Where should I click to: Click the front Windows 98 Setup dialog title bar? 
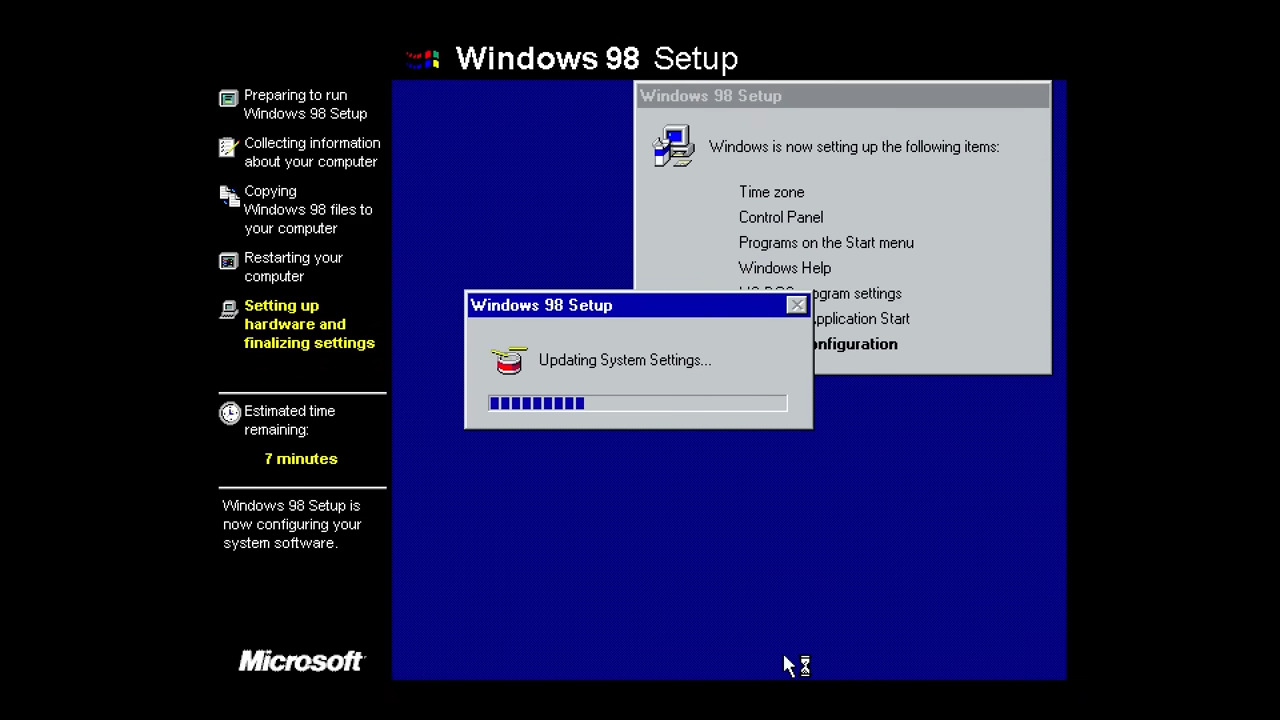[x=639, y=305]
